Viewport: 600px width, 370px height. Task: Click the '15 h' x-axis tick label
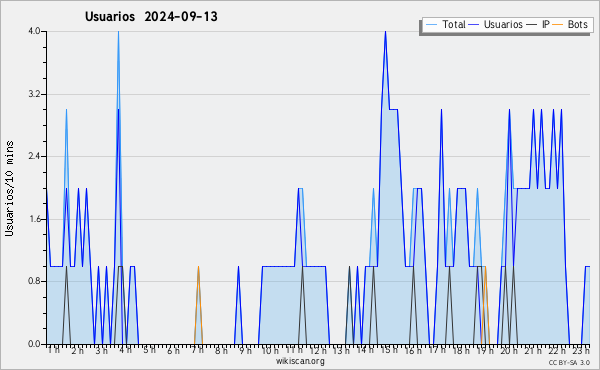point(389,350)
